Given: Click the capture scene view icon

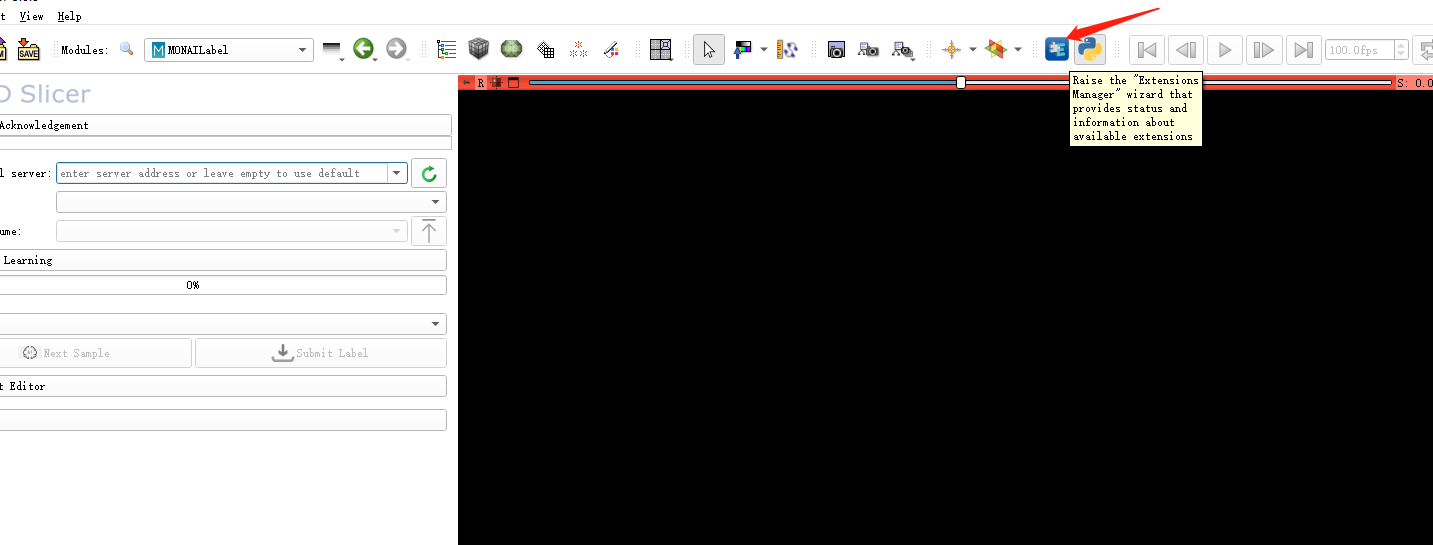Looking at the screenshot, I should (x=869, y=49).
